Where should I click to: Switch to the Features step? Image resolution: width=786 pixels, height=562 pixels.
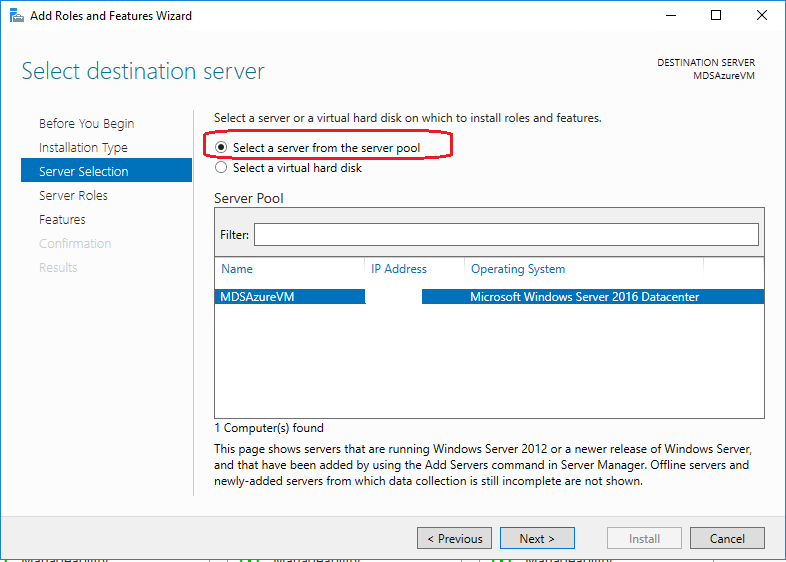tap(62, 220)
